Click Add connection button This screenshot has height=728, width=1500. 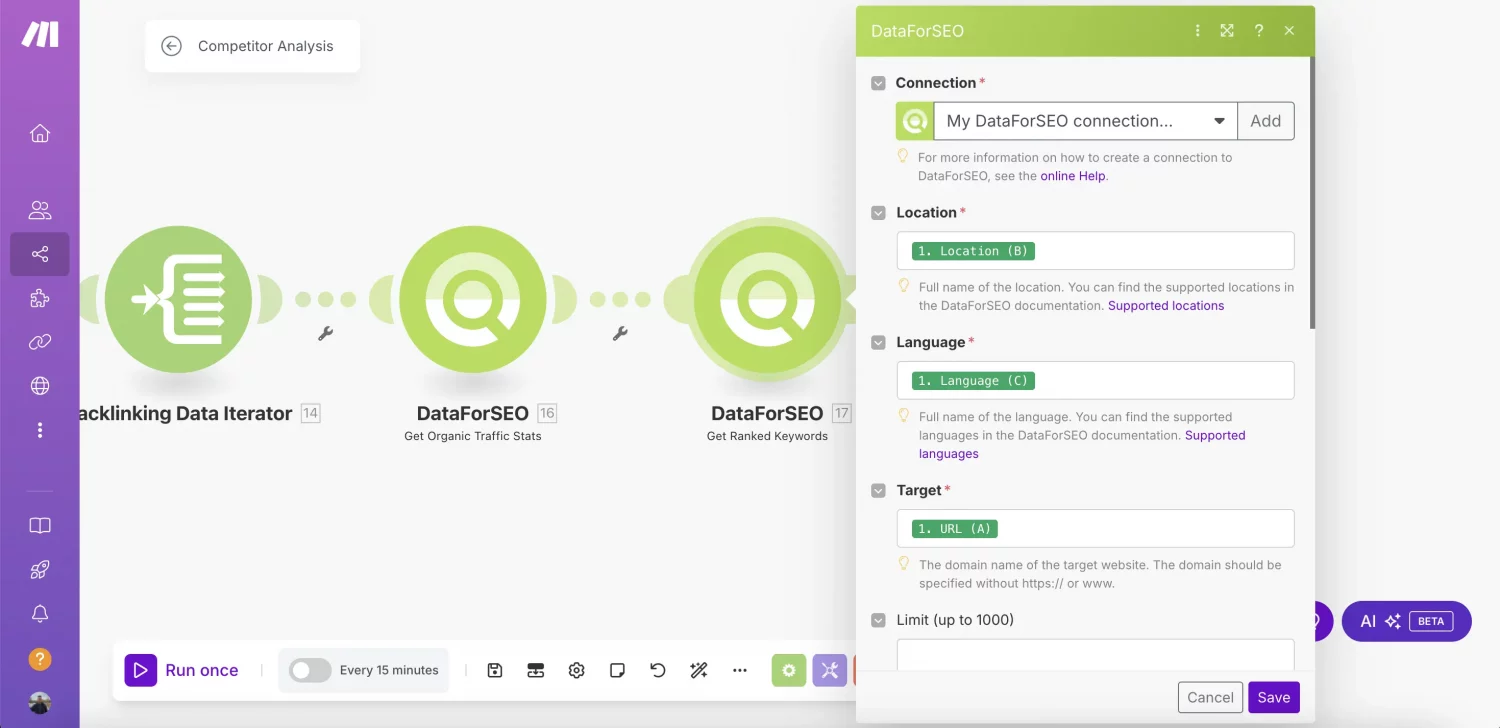click(x=1266, y=121)
